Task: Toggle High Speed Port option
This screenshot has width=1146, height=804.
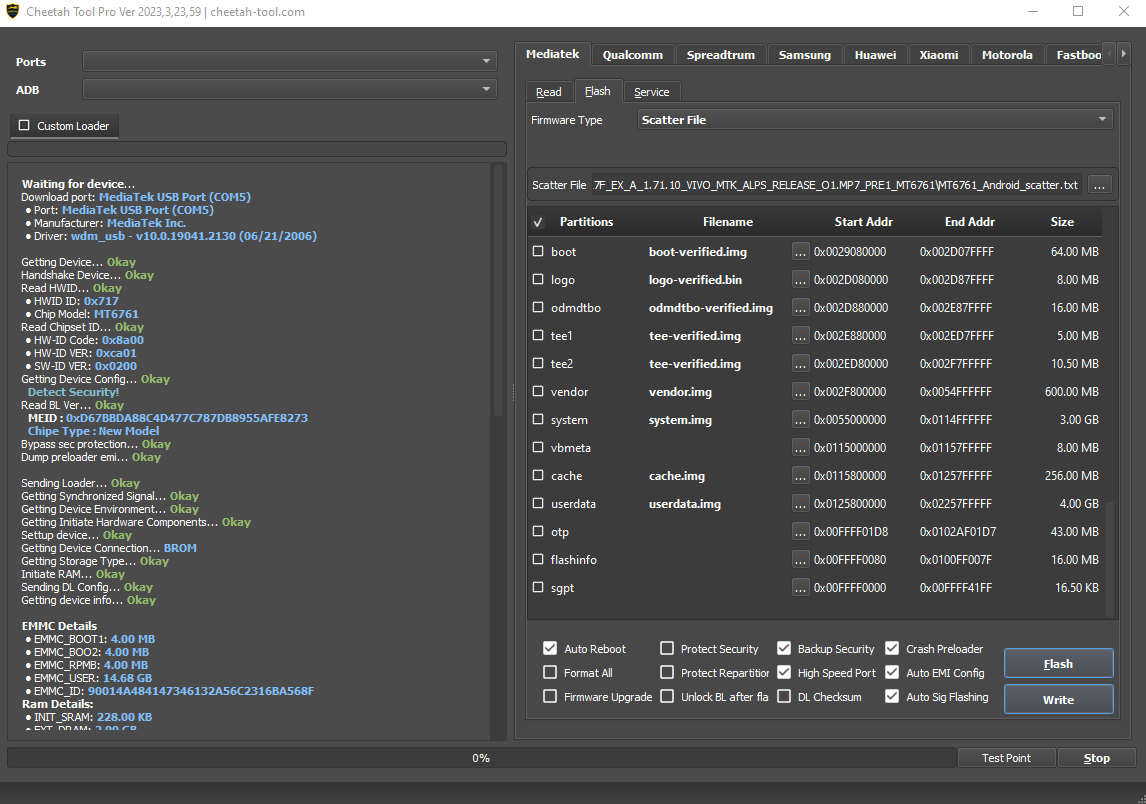Action: pos(783,672)
